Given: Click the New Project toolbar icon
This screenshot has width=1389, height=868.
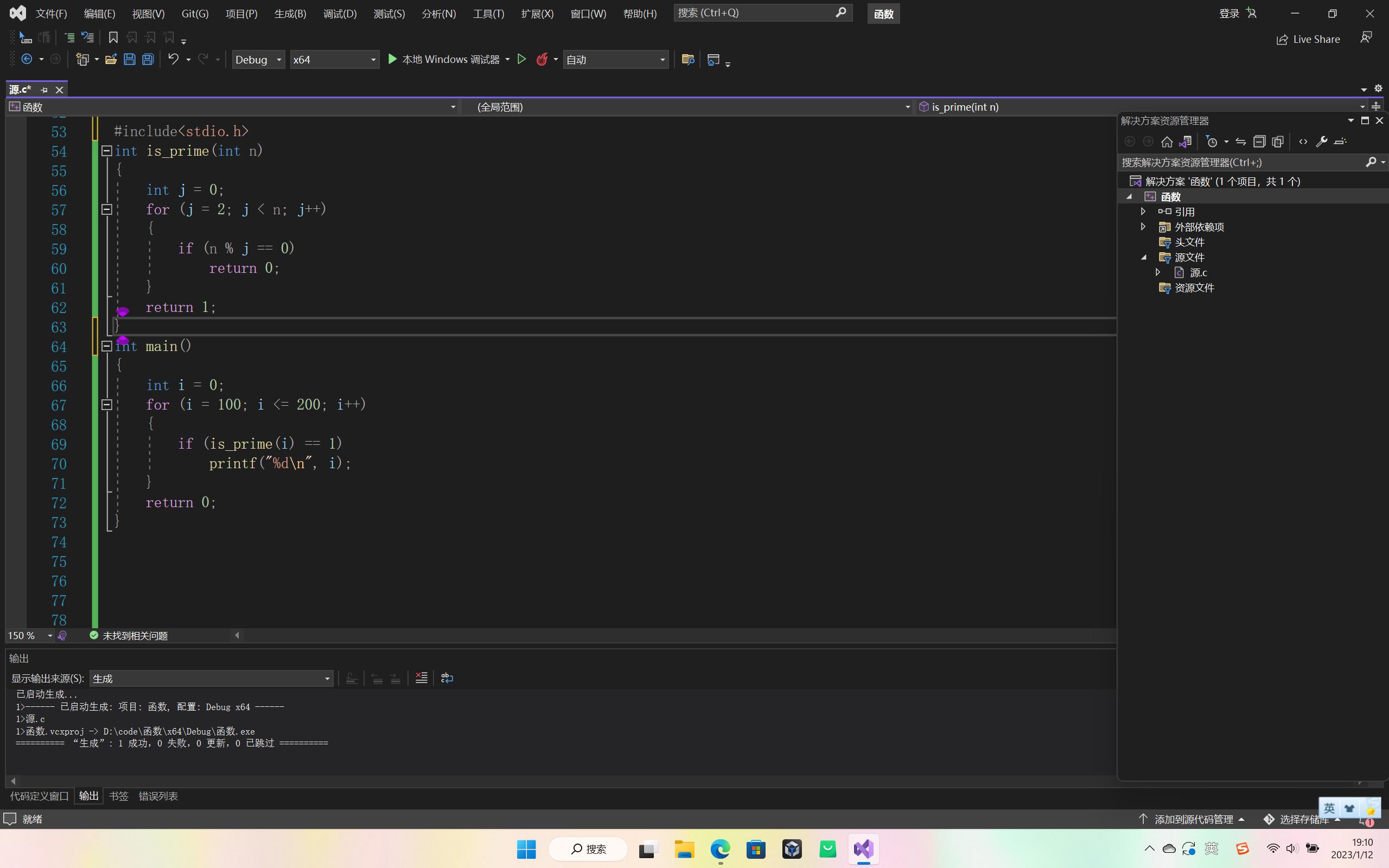Looking at the screenshot, I should tap(82, 59).
